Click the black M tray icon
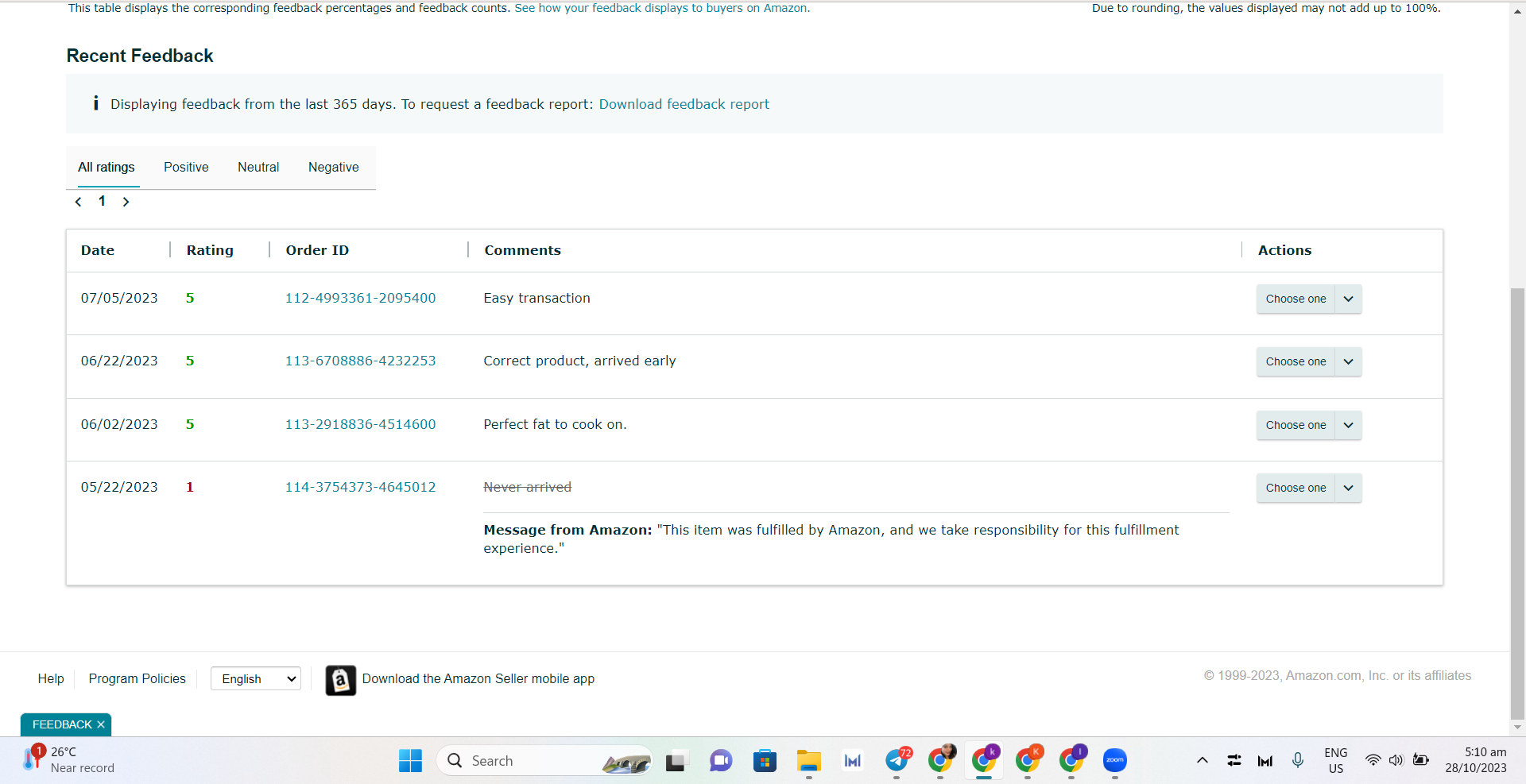The width and height of the screenshot is (1526, 784). pyautogui.click(x=1265, y=761)
